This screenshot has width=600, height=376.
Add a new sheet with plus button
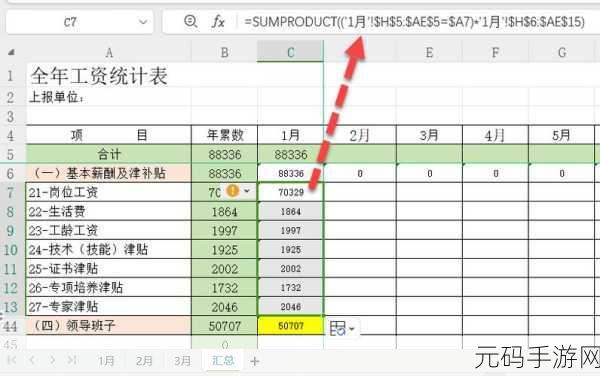255,361
